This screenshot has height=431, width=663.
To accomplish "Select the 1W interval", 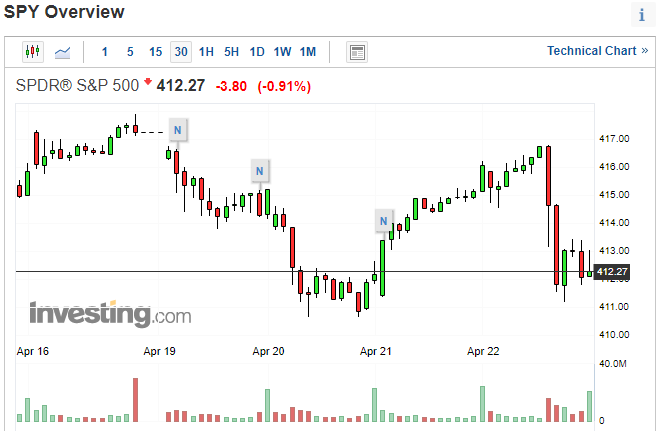I will [282, 52].
